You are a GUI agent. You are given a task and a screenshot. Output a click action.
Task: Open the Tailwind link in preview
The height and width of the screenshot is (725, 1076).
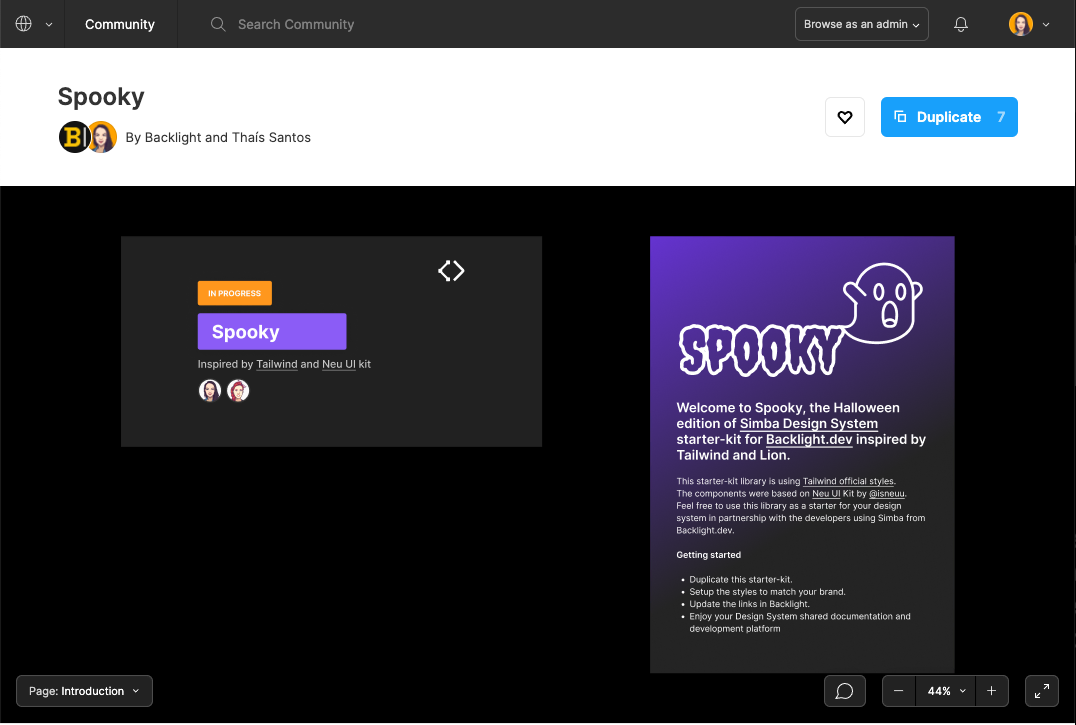[x=277, y=364]
